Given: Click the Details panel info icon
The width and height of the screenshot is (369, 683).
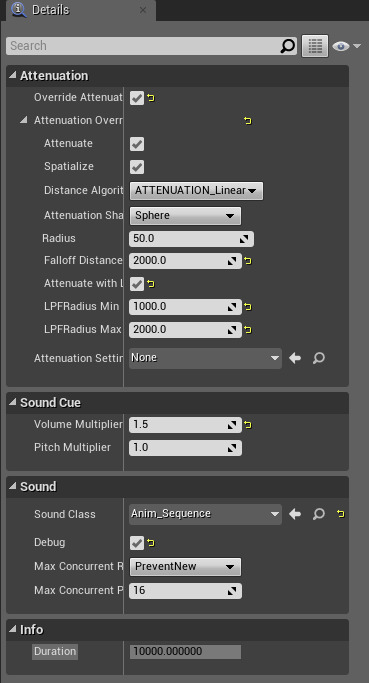Looking at the screenshot, I should coord(19,10).
